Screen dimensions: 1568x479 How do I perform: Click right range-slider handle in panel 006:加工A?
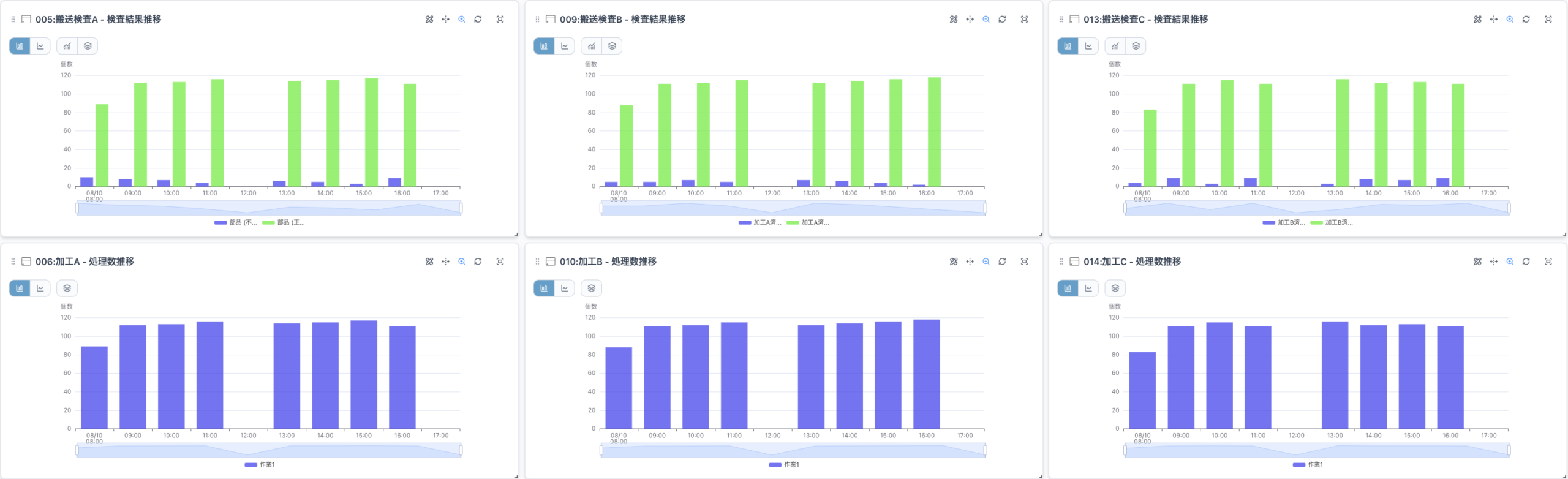coord(461,451)
